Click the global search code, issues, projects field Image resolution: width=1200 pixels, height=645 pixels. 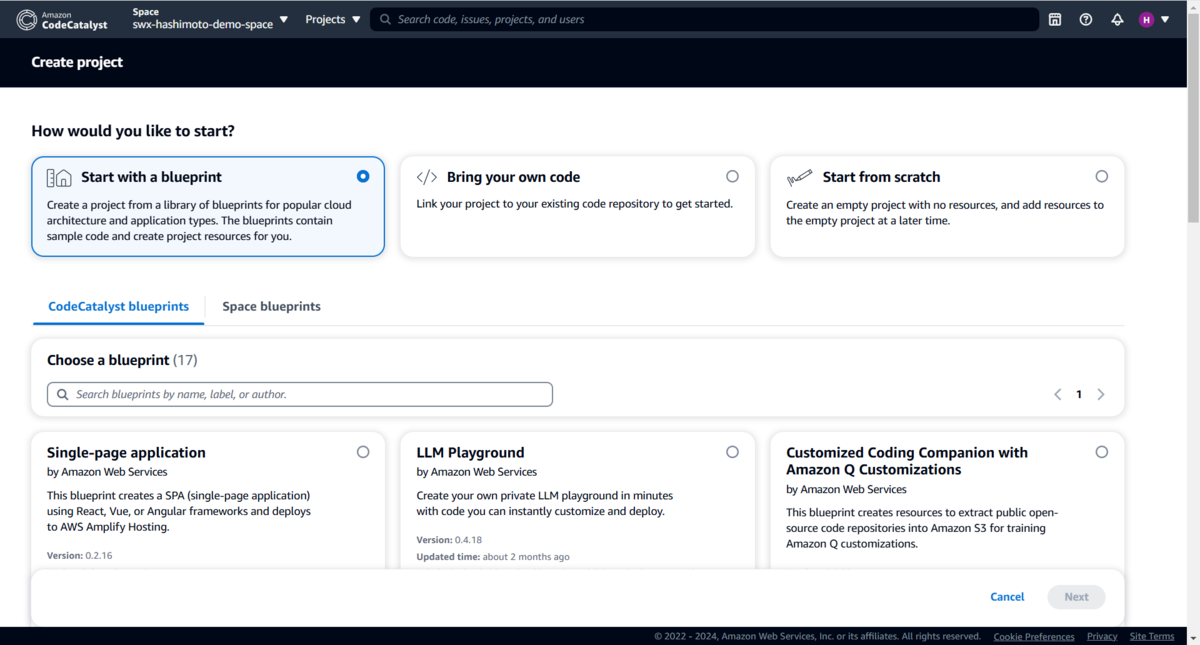(702, 19)
